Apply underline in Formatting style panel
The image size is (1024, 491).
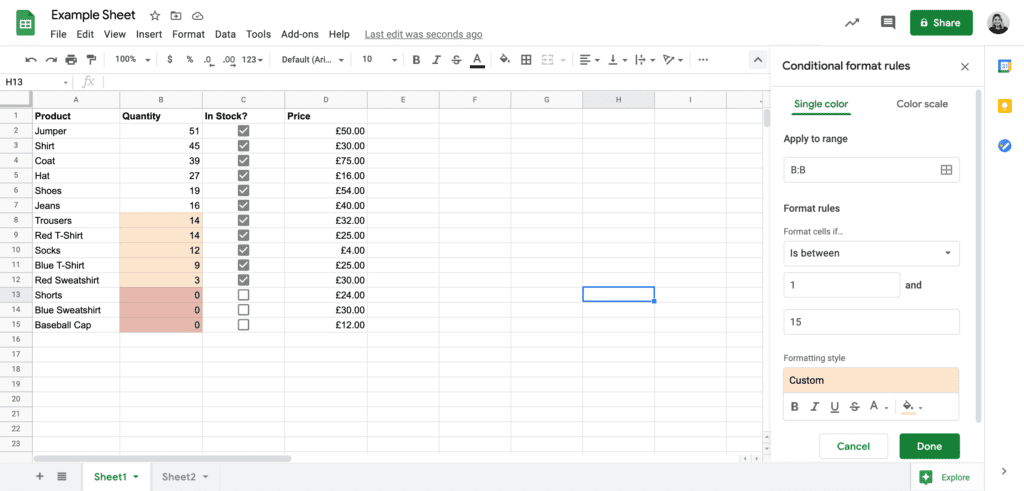pyautogui.click(x=834, y=407)
